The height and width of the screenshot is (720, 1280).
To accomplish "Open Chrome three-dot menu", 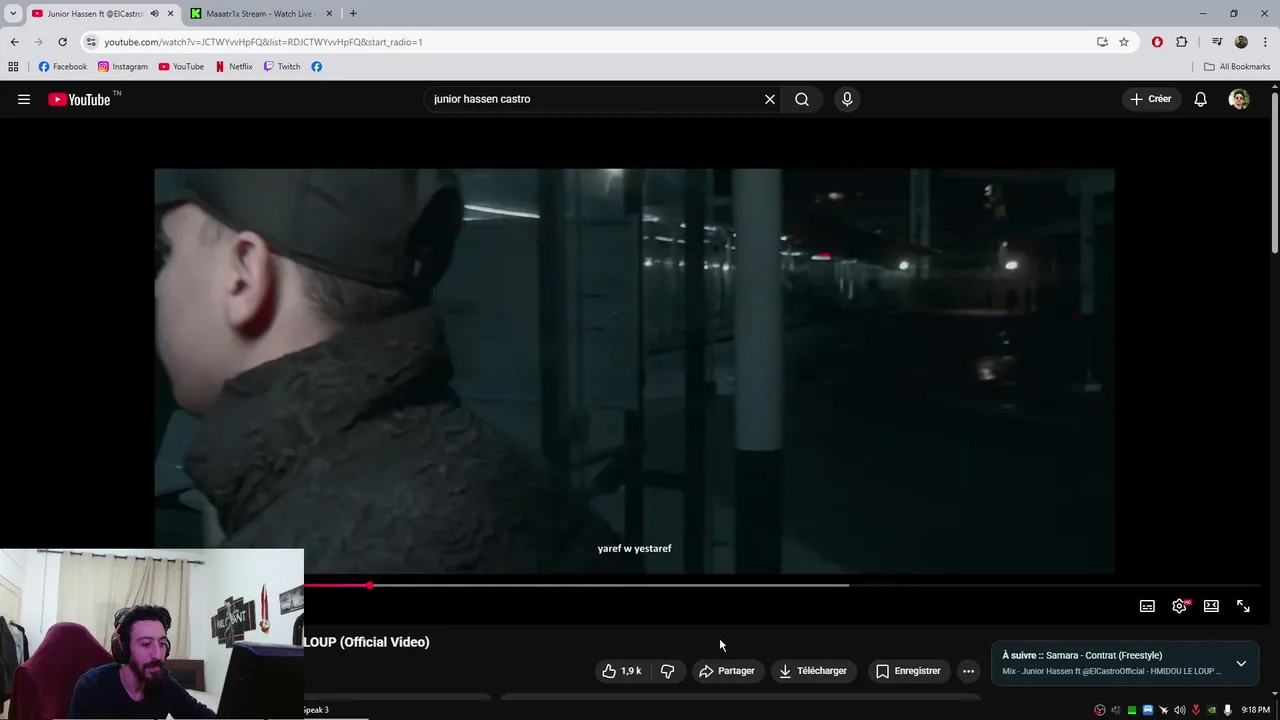I will point(1266,42).
